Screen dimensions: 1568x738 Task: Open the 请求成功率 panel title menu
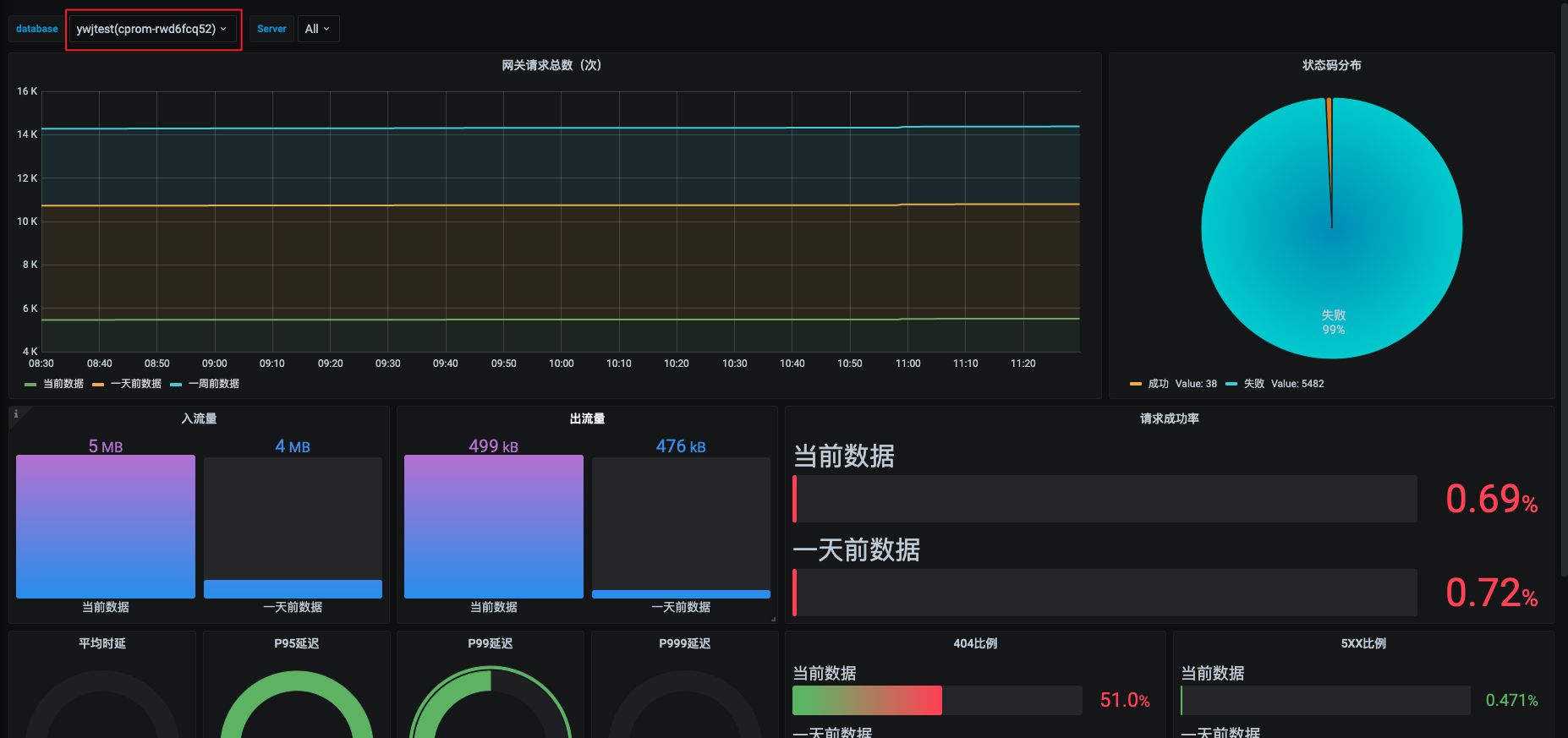1170,418
